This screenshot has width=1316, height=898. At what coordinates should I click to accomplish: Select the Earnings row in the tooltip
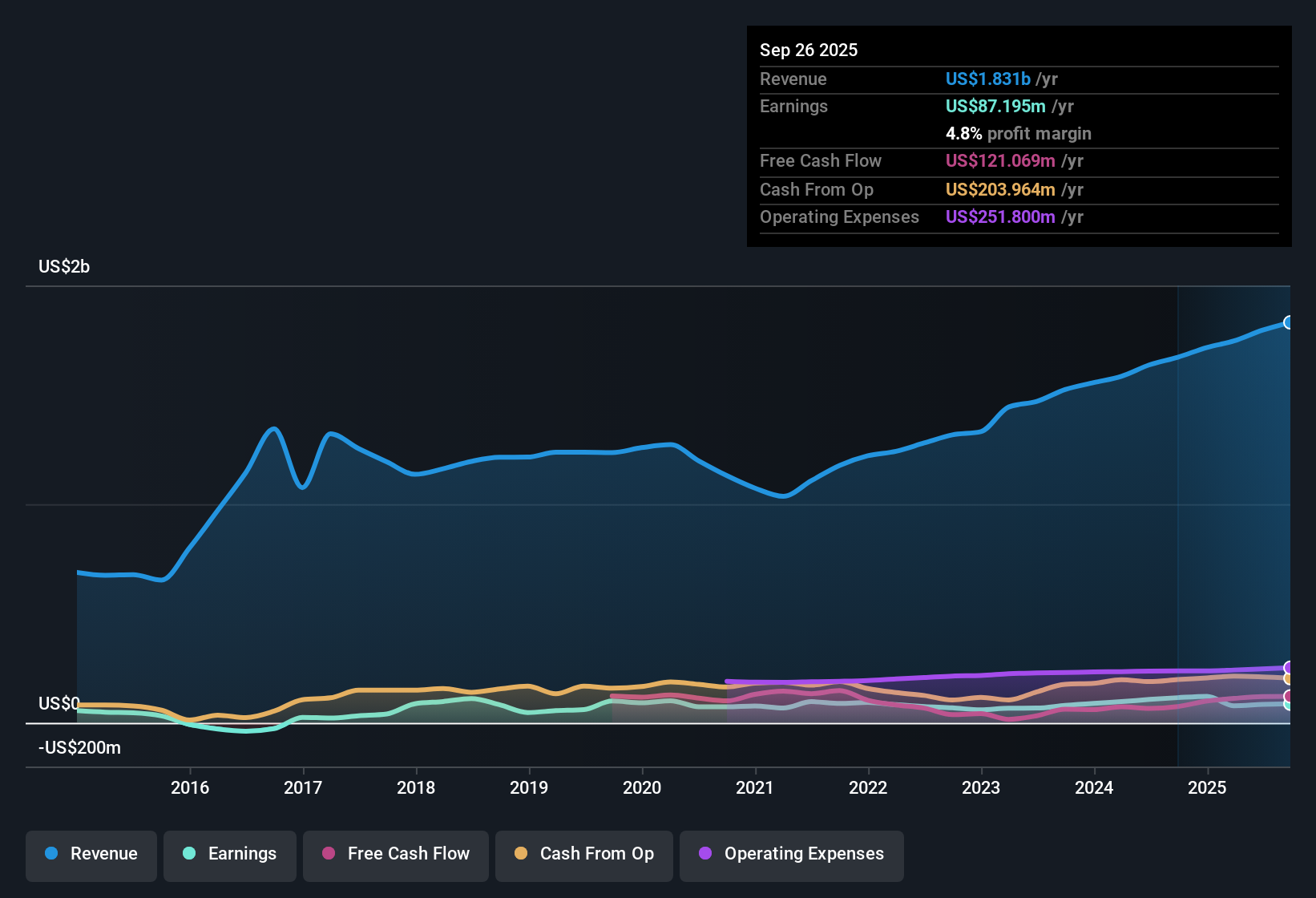[x=922, y=106]
